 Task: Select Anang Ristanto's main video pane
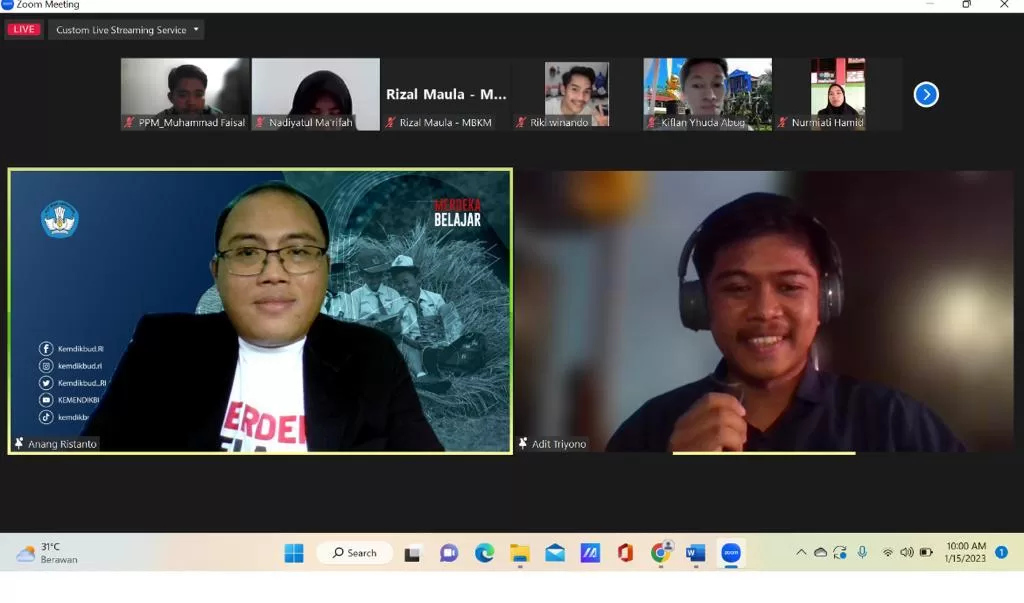click(260, 311)
